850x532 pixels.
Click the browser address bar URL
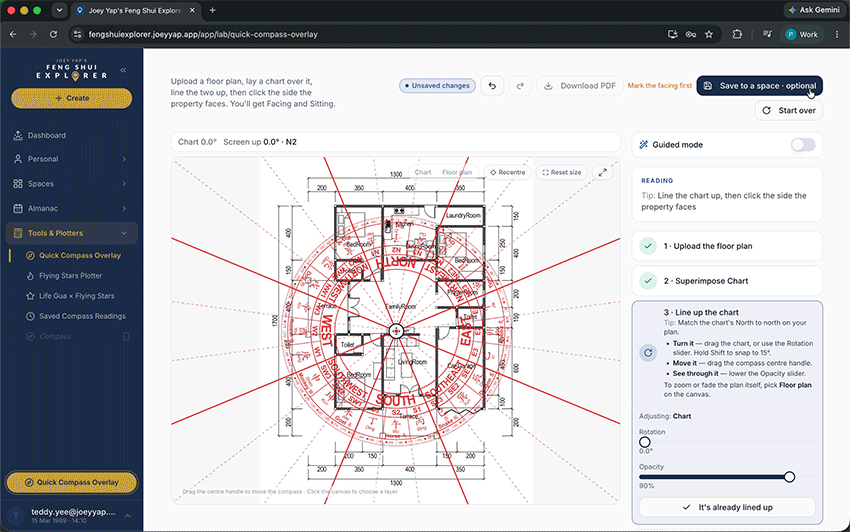point(203,34)
